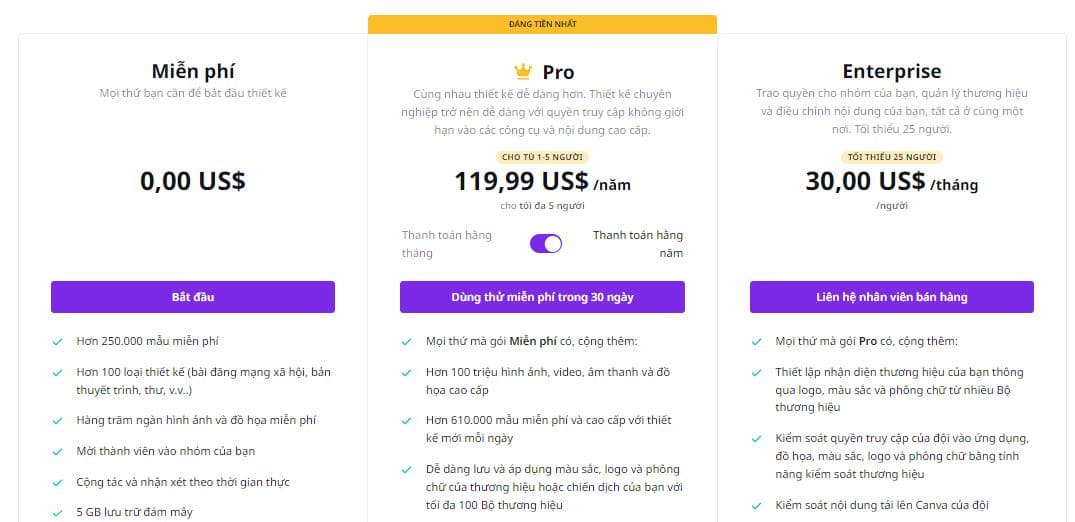Click the 119,99 US$ price text

[521, 181]
